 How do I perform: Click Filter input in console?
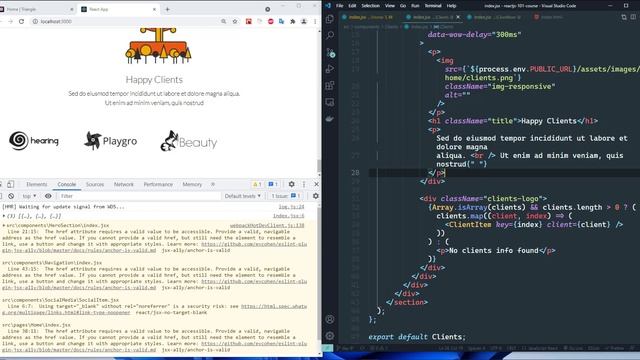tap(139, 196)
